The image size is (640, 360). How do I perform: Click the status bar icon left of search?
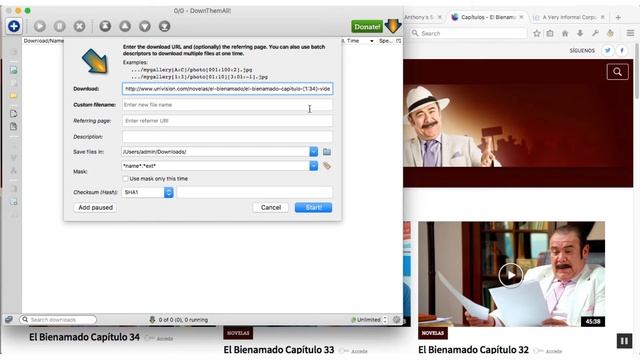[x=9, y=320]
